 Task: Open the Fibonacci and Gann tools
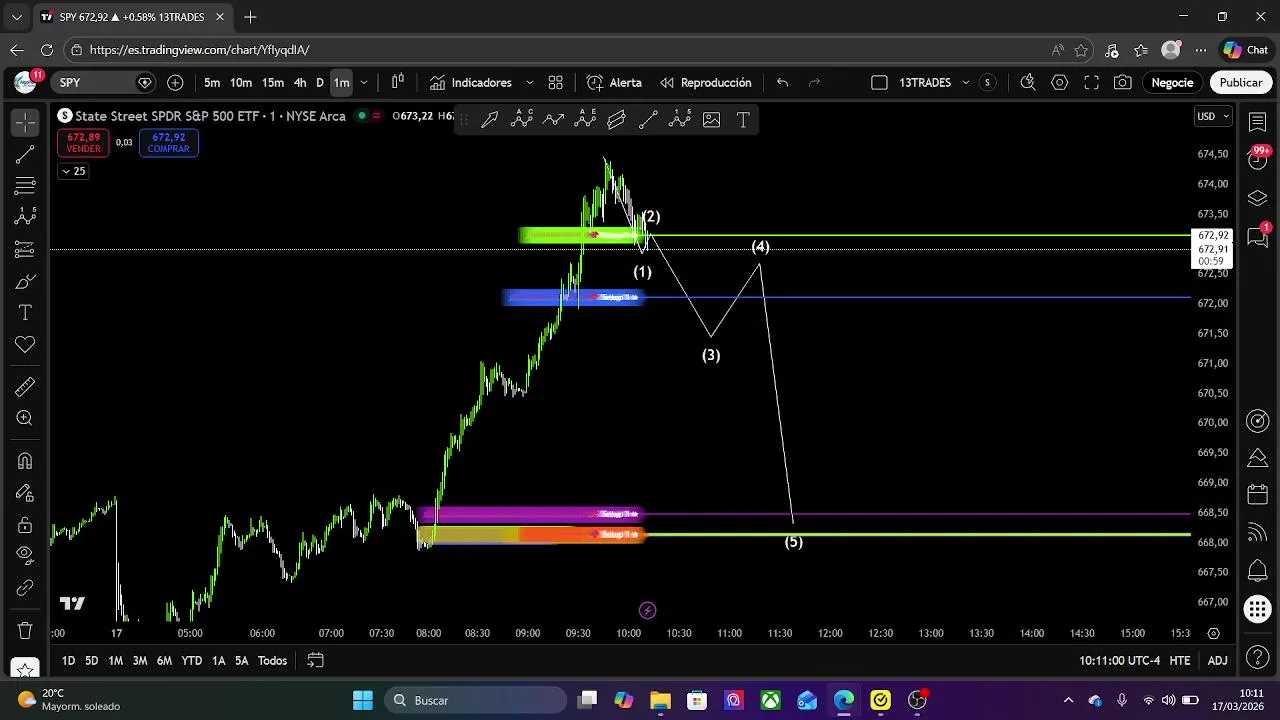tap(25, 186)
